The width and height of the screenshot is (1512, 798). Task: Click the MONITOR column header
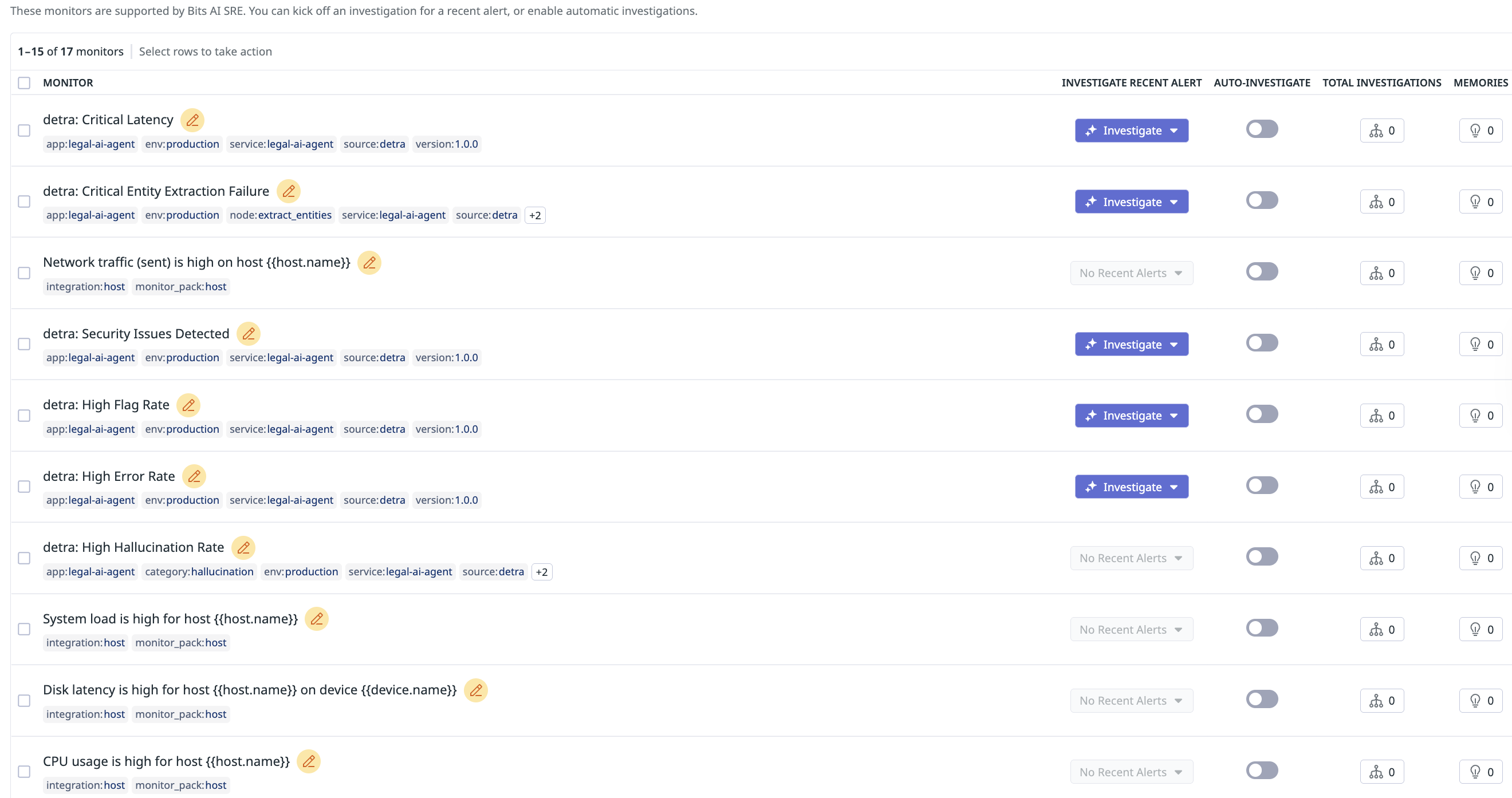(68, 83)
